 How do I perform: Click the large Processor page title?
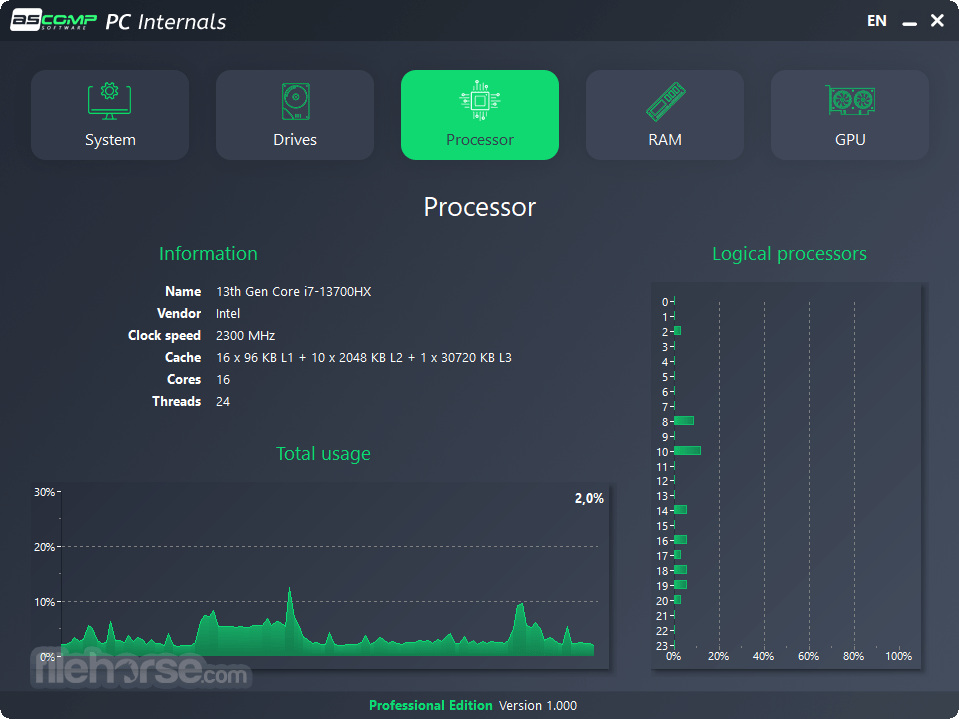(x=480, y=207)
